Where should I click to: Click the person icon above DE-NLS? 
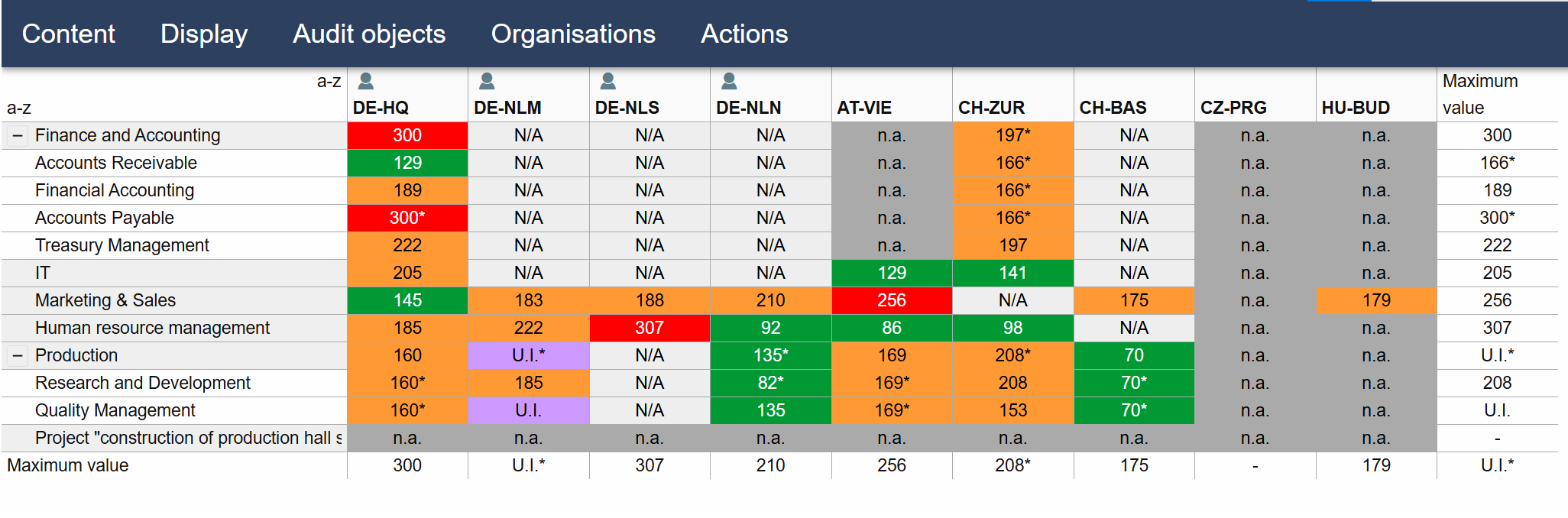608,81
